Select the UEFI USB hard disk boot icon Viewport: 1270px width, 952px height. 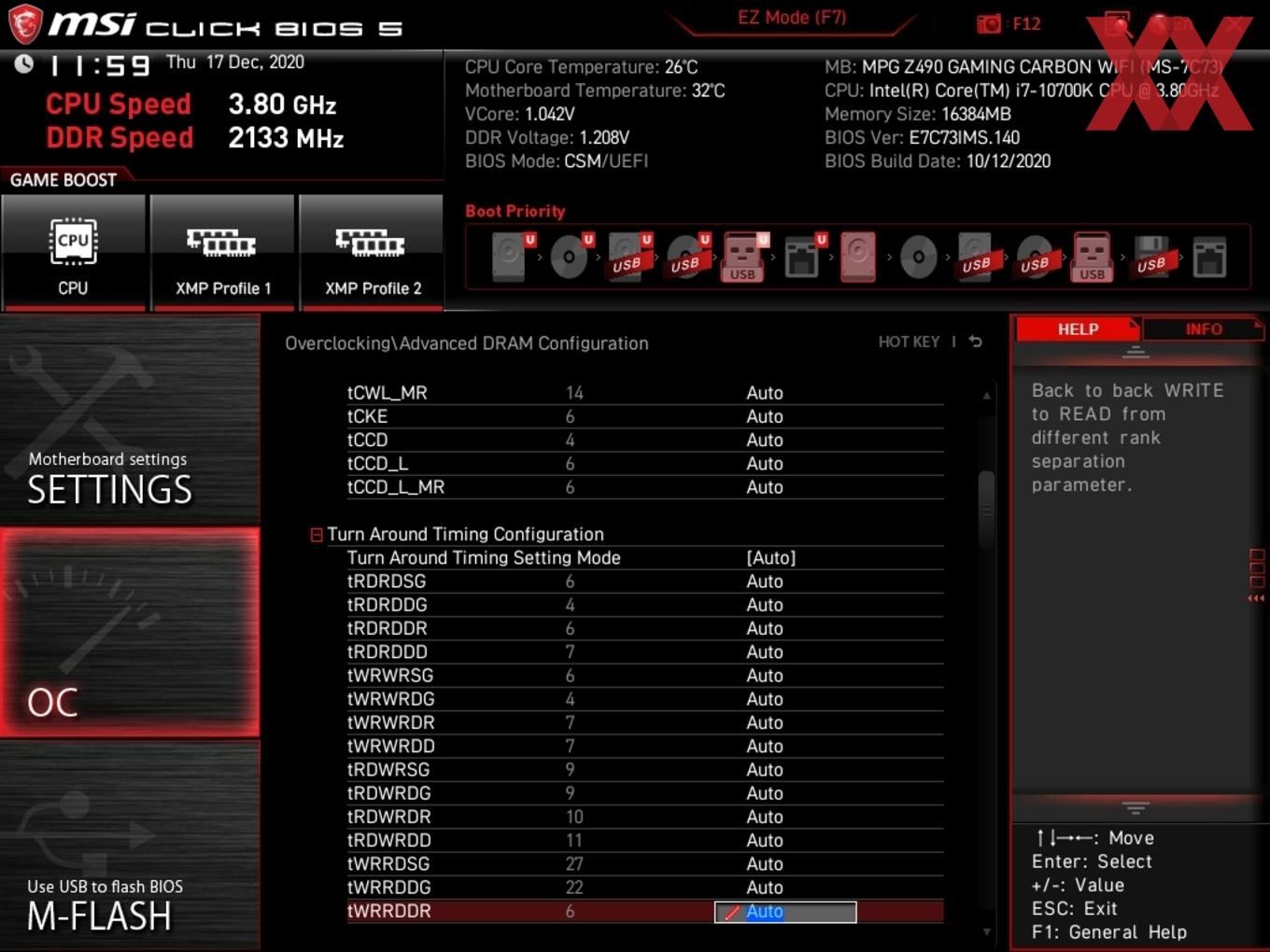(x=628, y=257)
